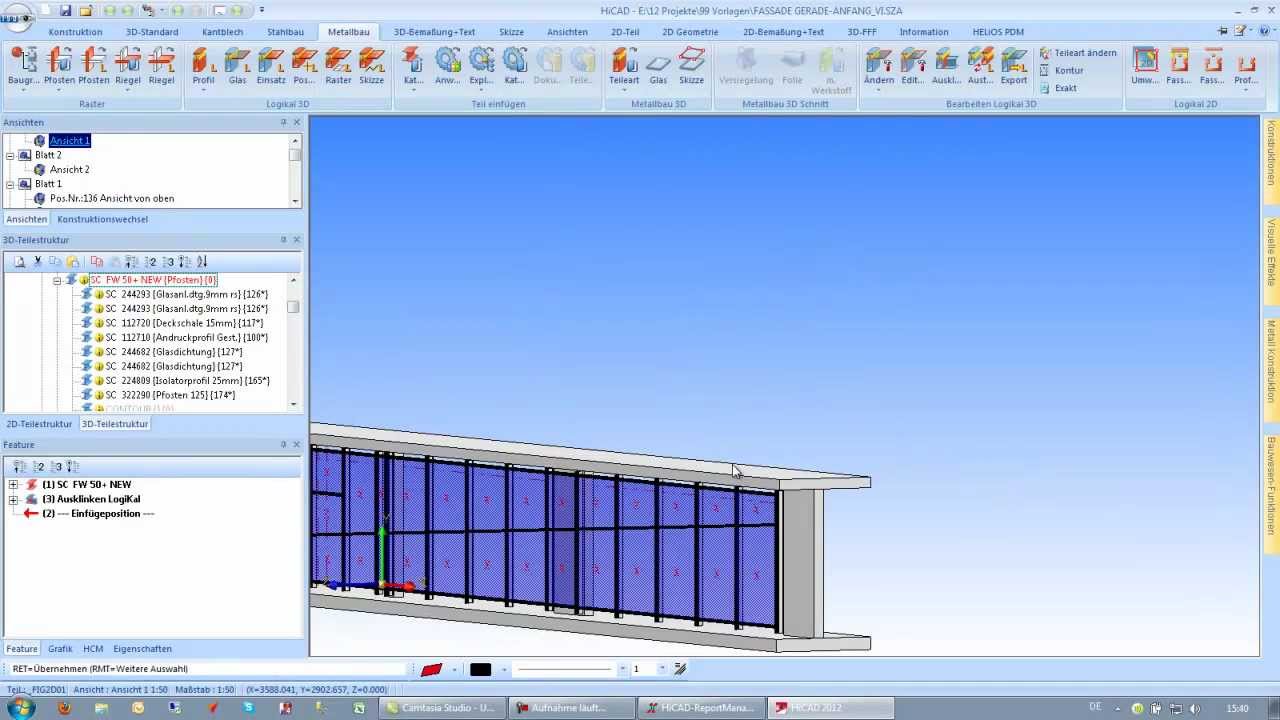1280x720 pixels.
Task: Close the Feature panel
Action: pyautogui.click(x=297, y=445)
